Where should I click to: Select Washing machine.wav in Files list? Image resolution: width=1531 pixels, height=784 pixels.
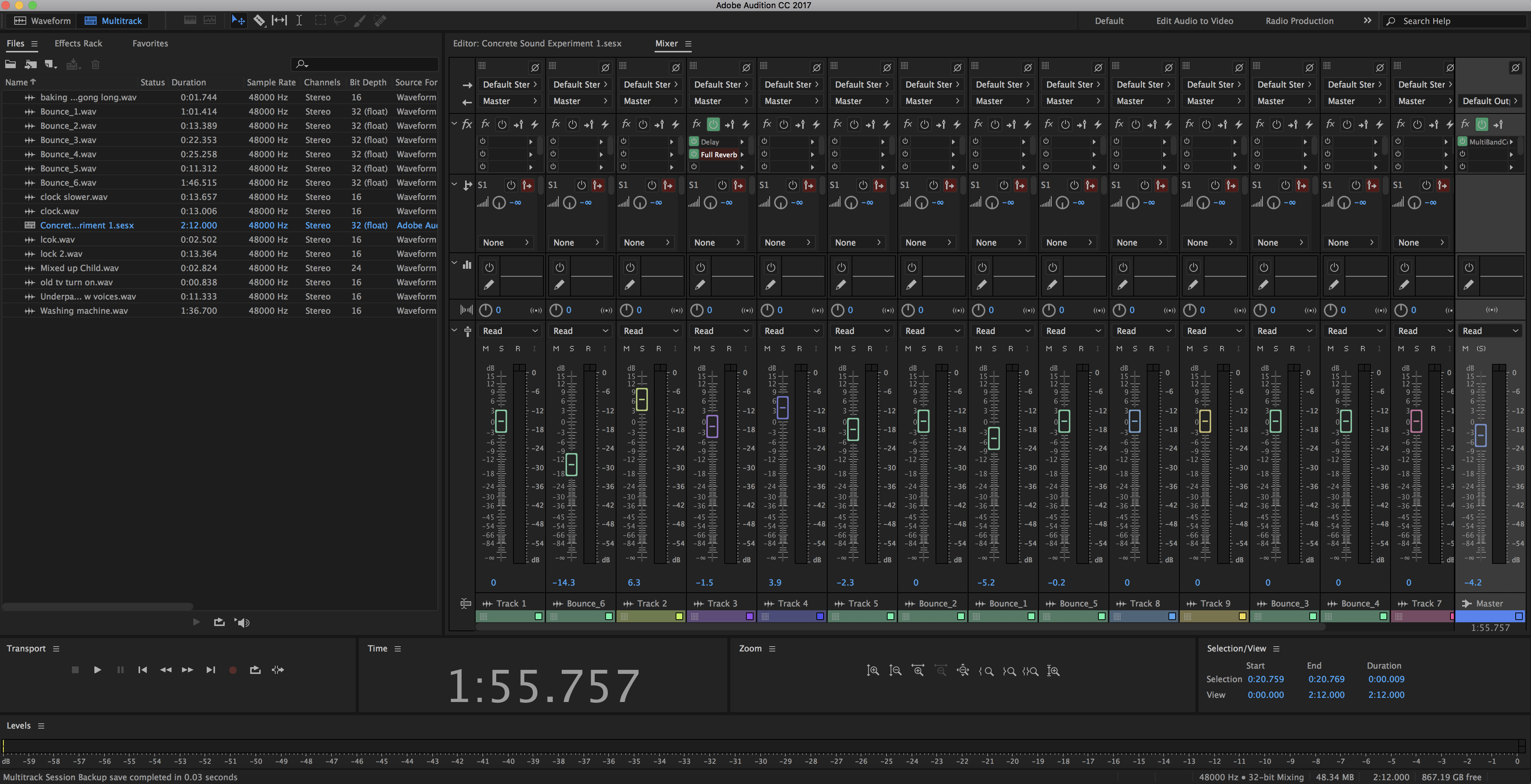84,311
